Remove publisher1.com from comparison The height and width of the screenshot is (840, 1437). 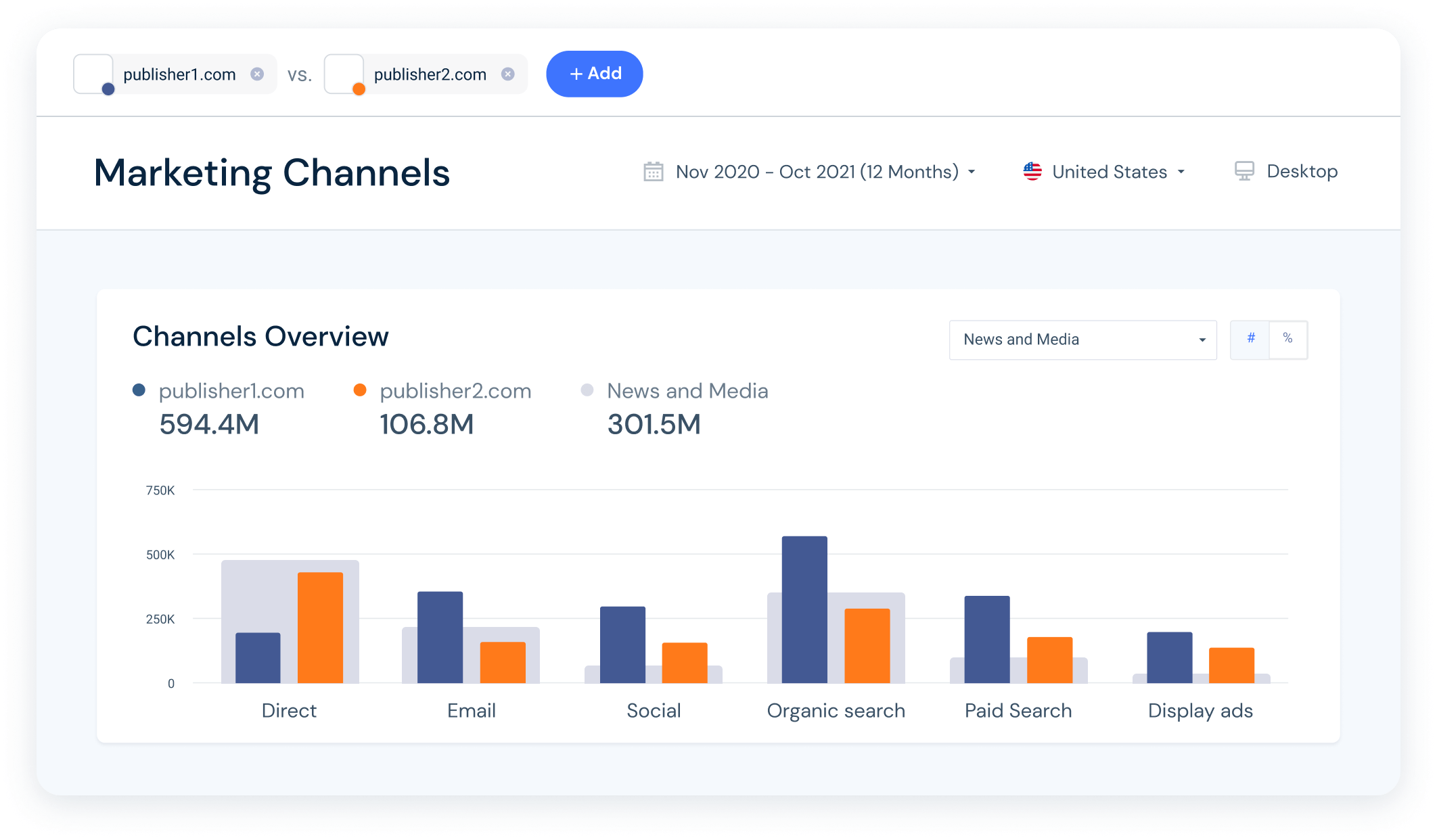coord(256,74)
